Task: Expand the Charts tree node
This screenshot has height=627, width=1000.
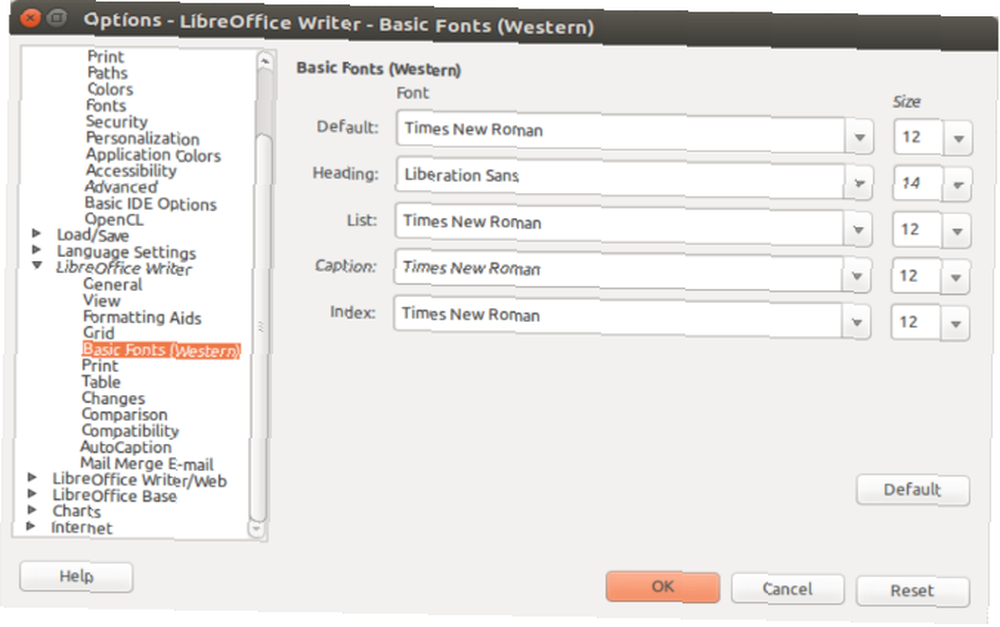Action: (x=32, y=509)
